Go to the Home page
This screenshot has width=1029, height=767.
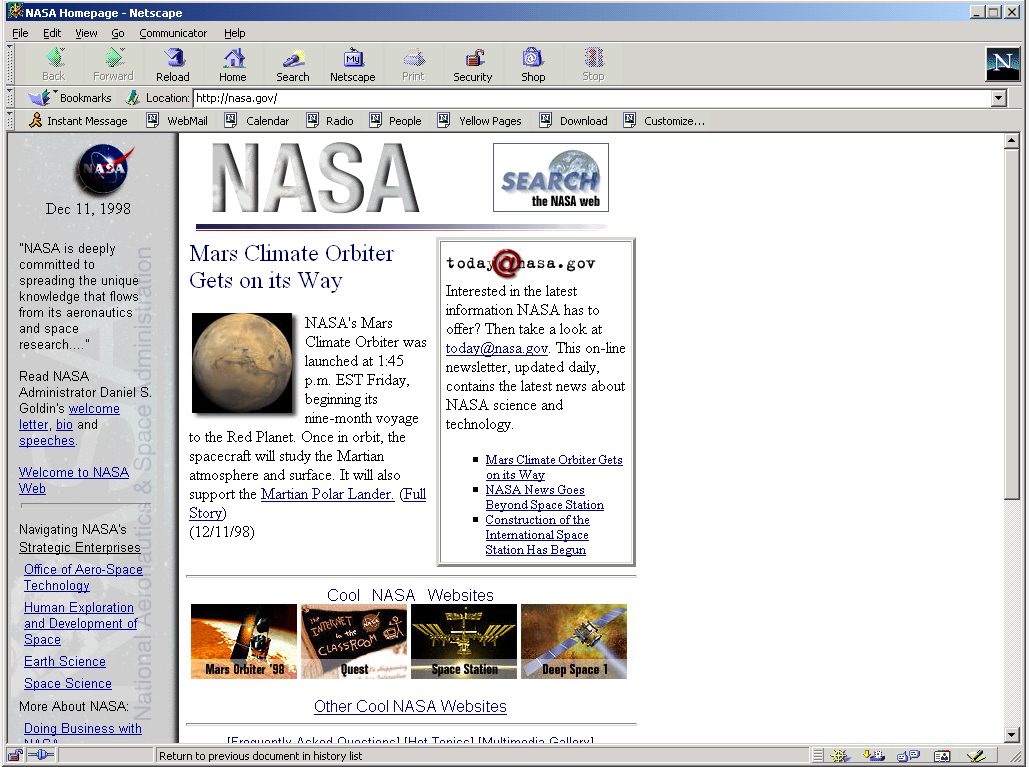pyautogui.click(x=233, y=64)
